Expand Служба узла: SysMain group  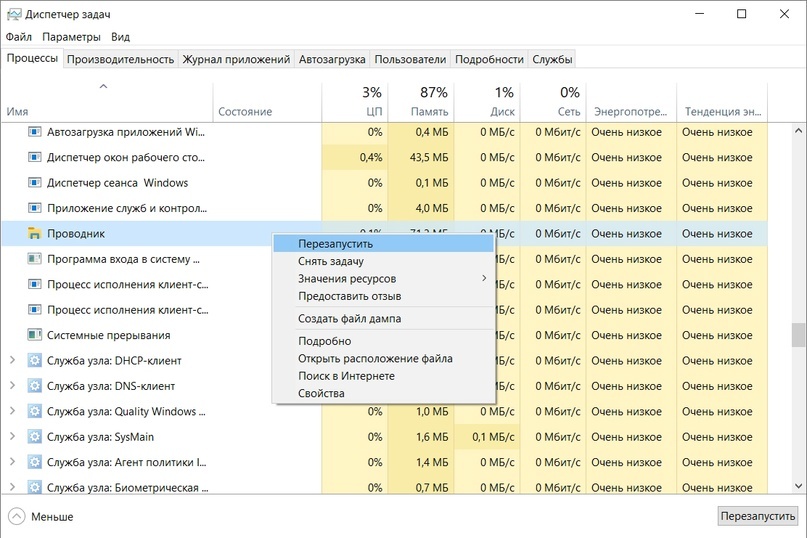click(x=12, y=437)
